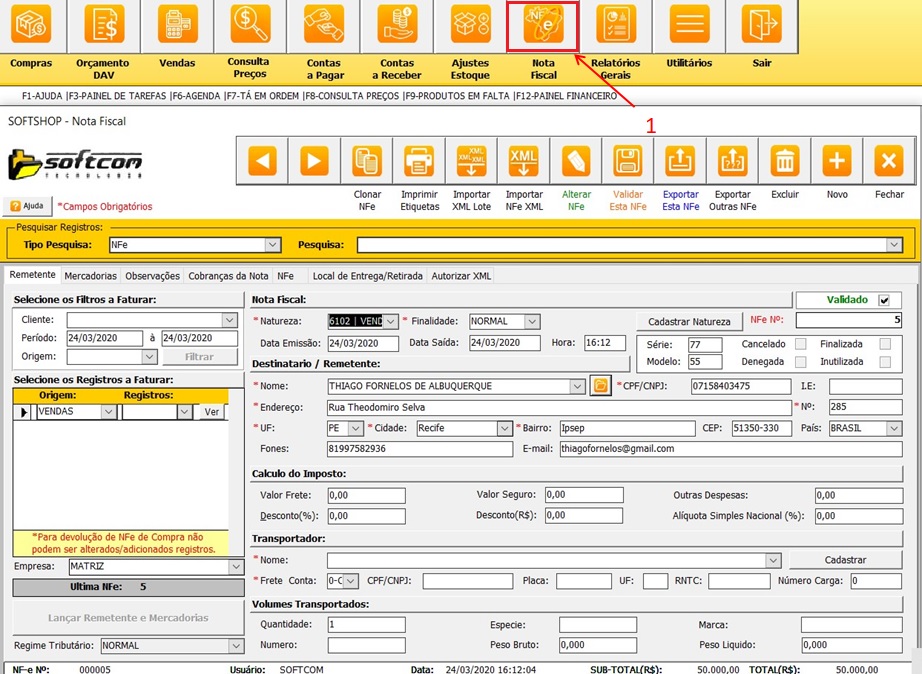Click the Excluir trash icon
Screen dimensions: 922x674
tap(785, 161)
